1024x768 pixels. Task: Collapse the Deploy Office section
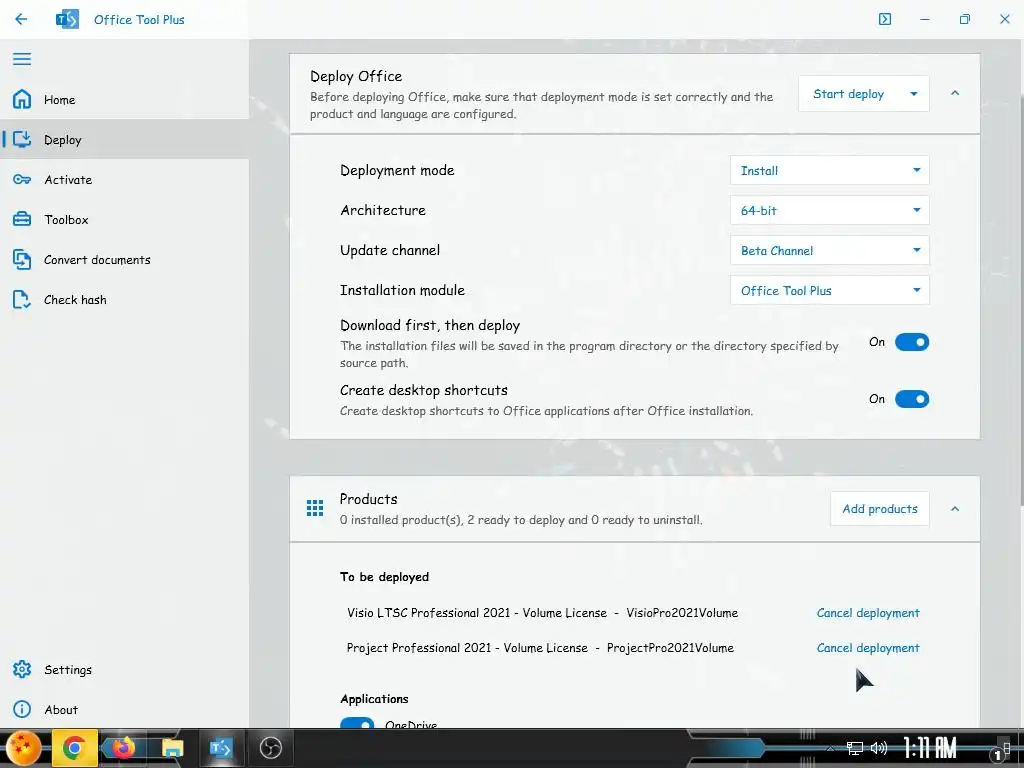[x=955, y=93]
